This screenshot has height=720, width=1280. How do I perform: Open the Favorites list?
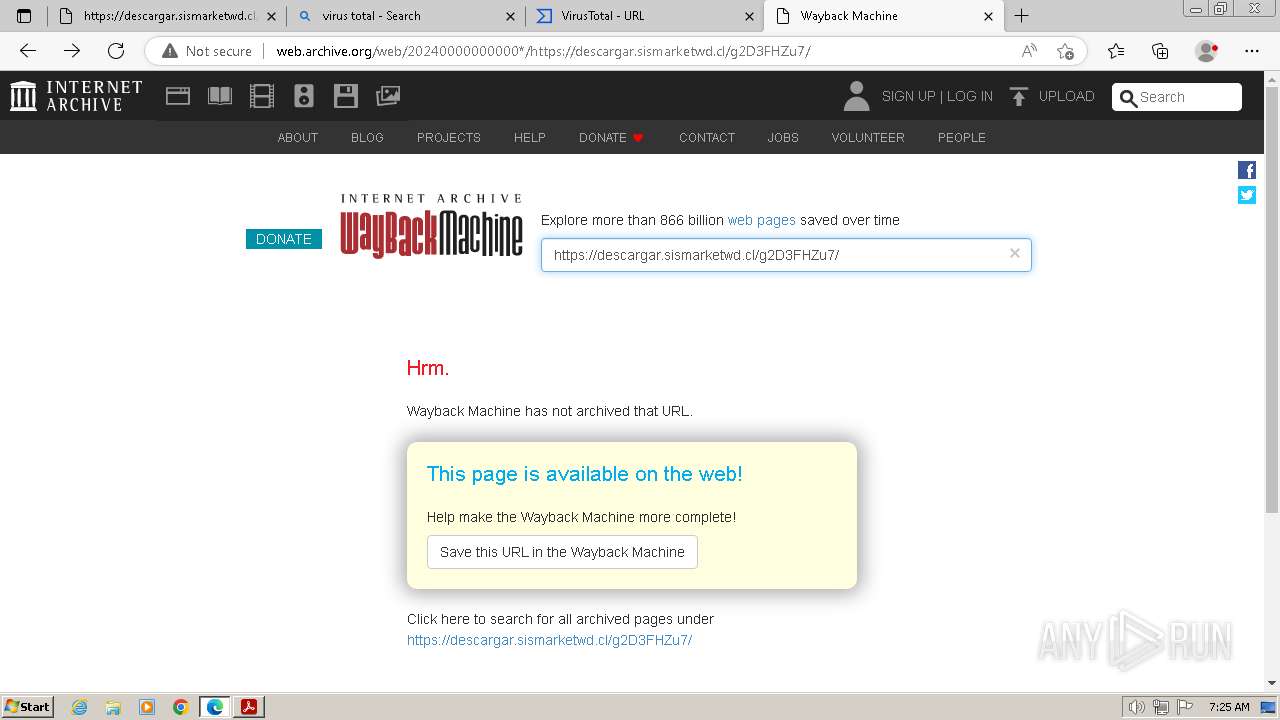pos(1116,51)
